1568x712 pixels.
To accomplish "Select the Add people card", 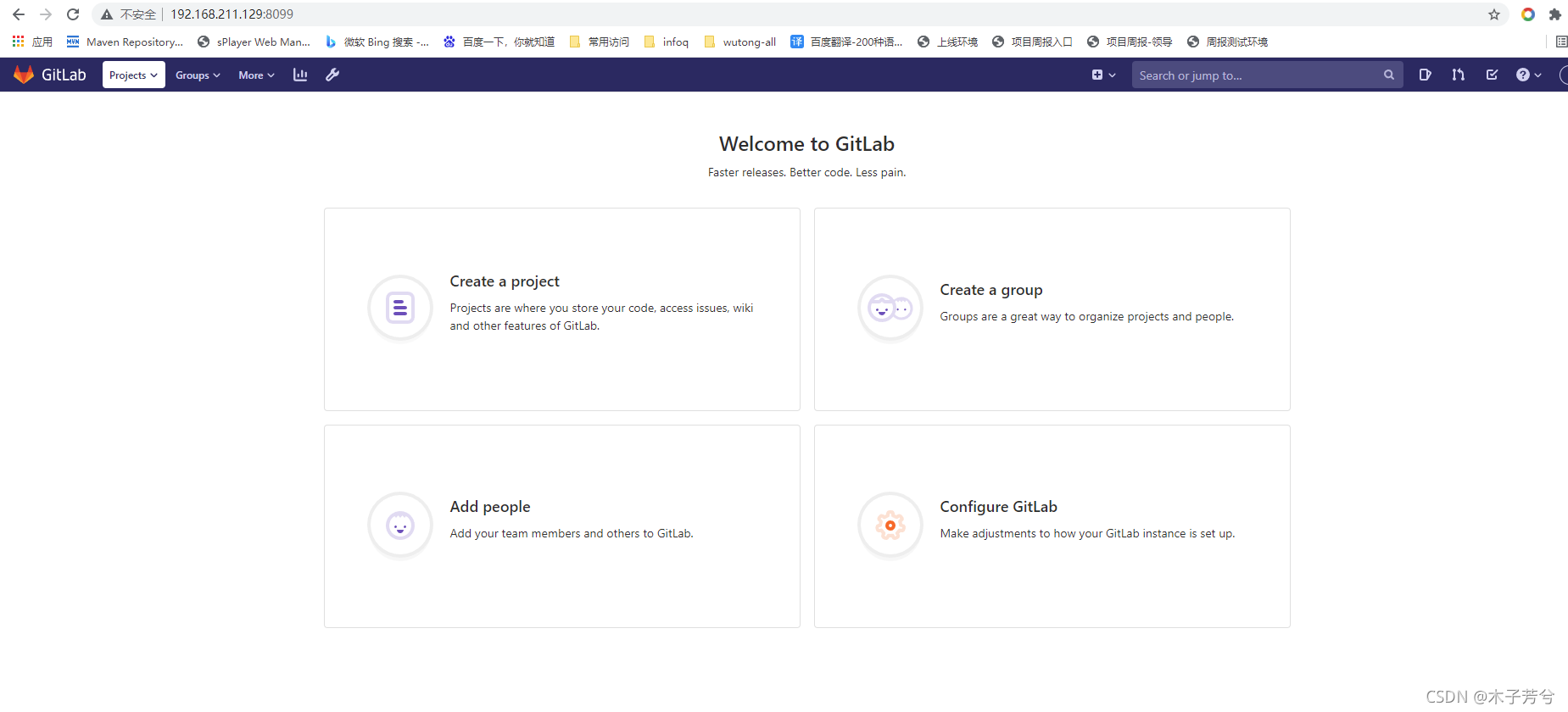I will click(x=562, y=526).
